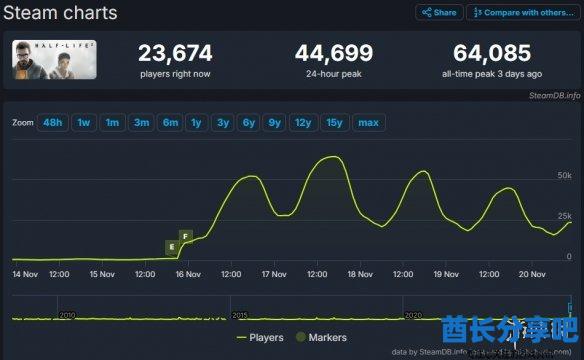The height and width of the screenshot is (360, 584).
Task: Set chart zoom to 15y
Action: click(x=334, y=122)
